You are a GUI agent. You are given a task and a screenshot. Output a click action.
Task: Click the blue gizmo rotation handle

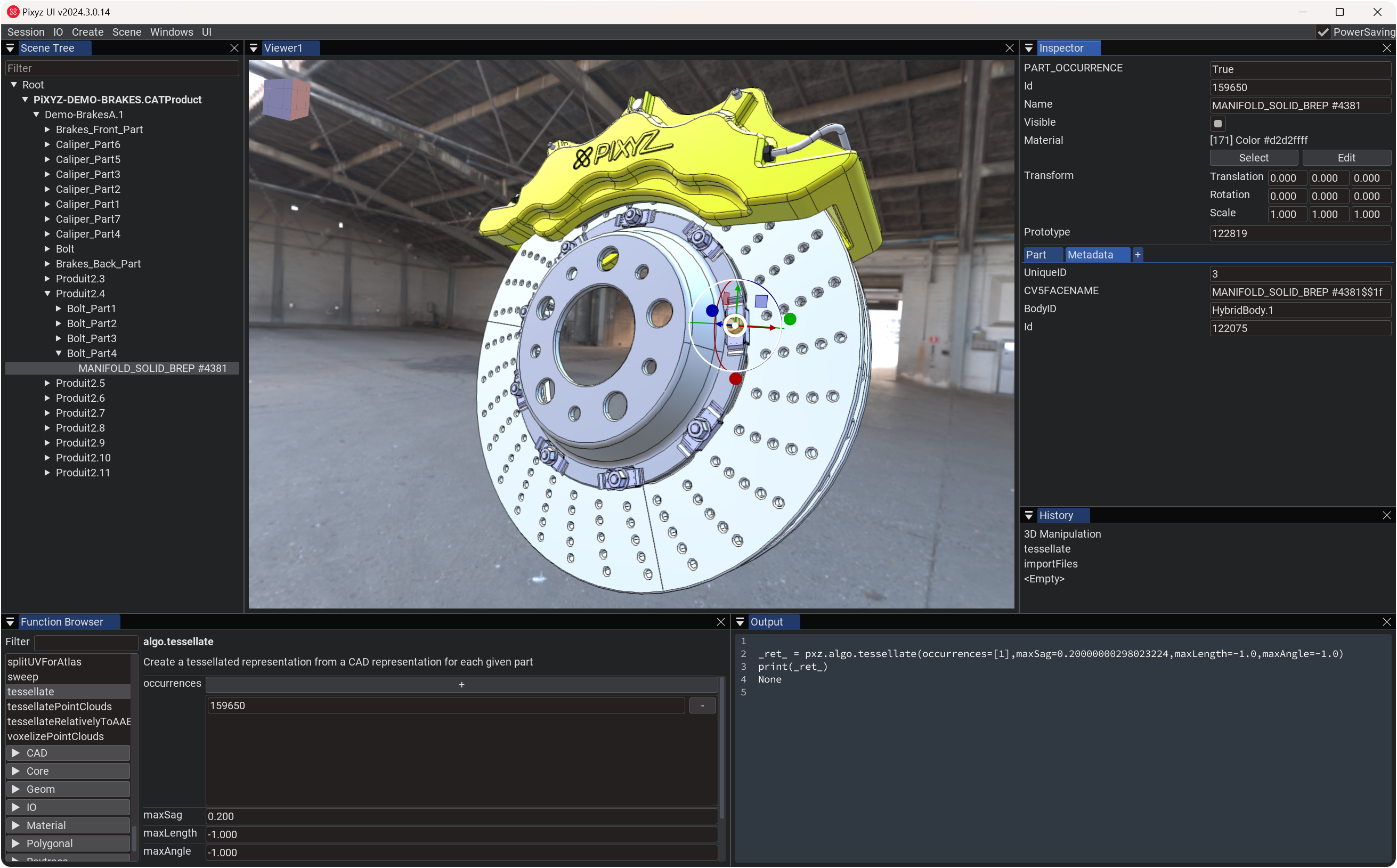pyautogui.click(x=712, y=311)
